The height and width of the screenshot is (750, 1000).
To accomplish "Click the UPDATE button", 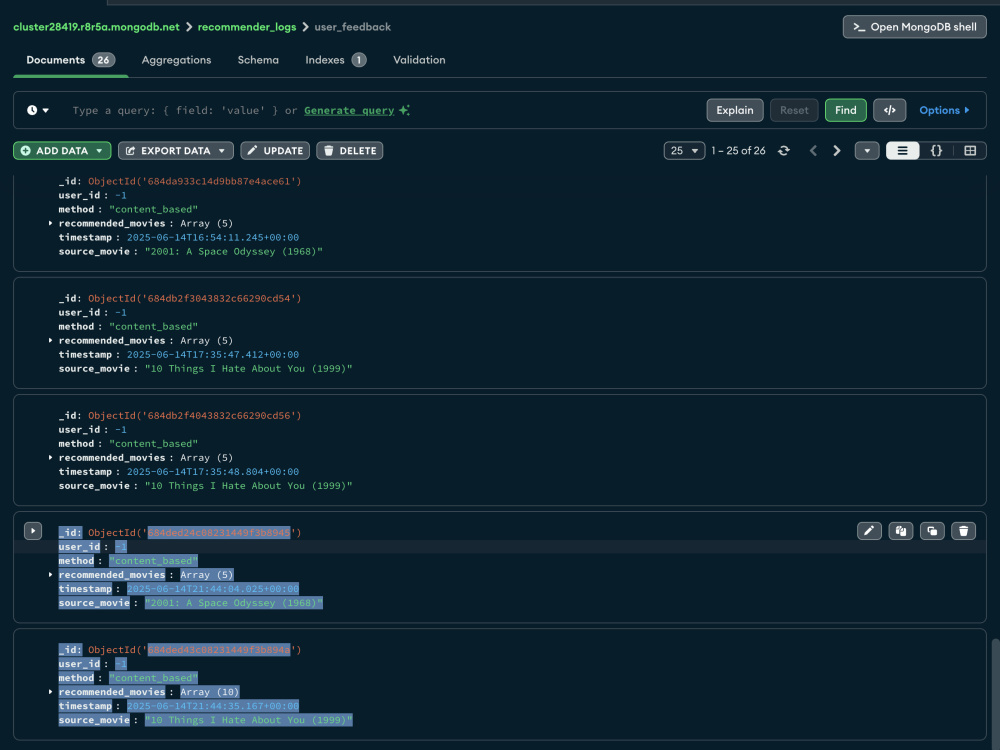I will click(x=275, y=151).
